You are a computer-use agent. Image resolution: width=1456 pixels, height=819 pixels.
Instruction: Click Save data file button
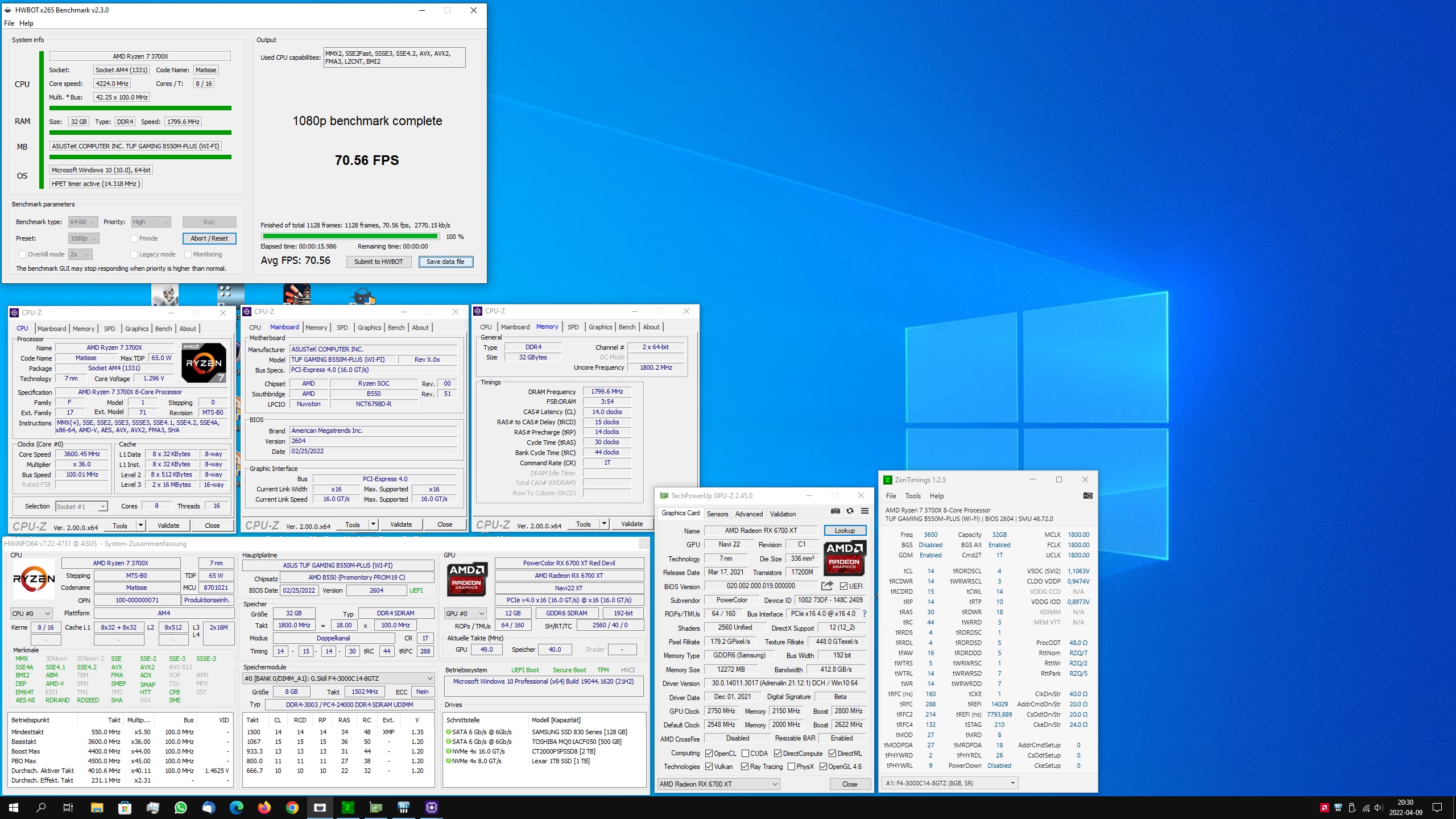pyautogui.click(x=446, y=262)
